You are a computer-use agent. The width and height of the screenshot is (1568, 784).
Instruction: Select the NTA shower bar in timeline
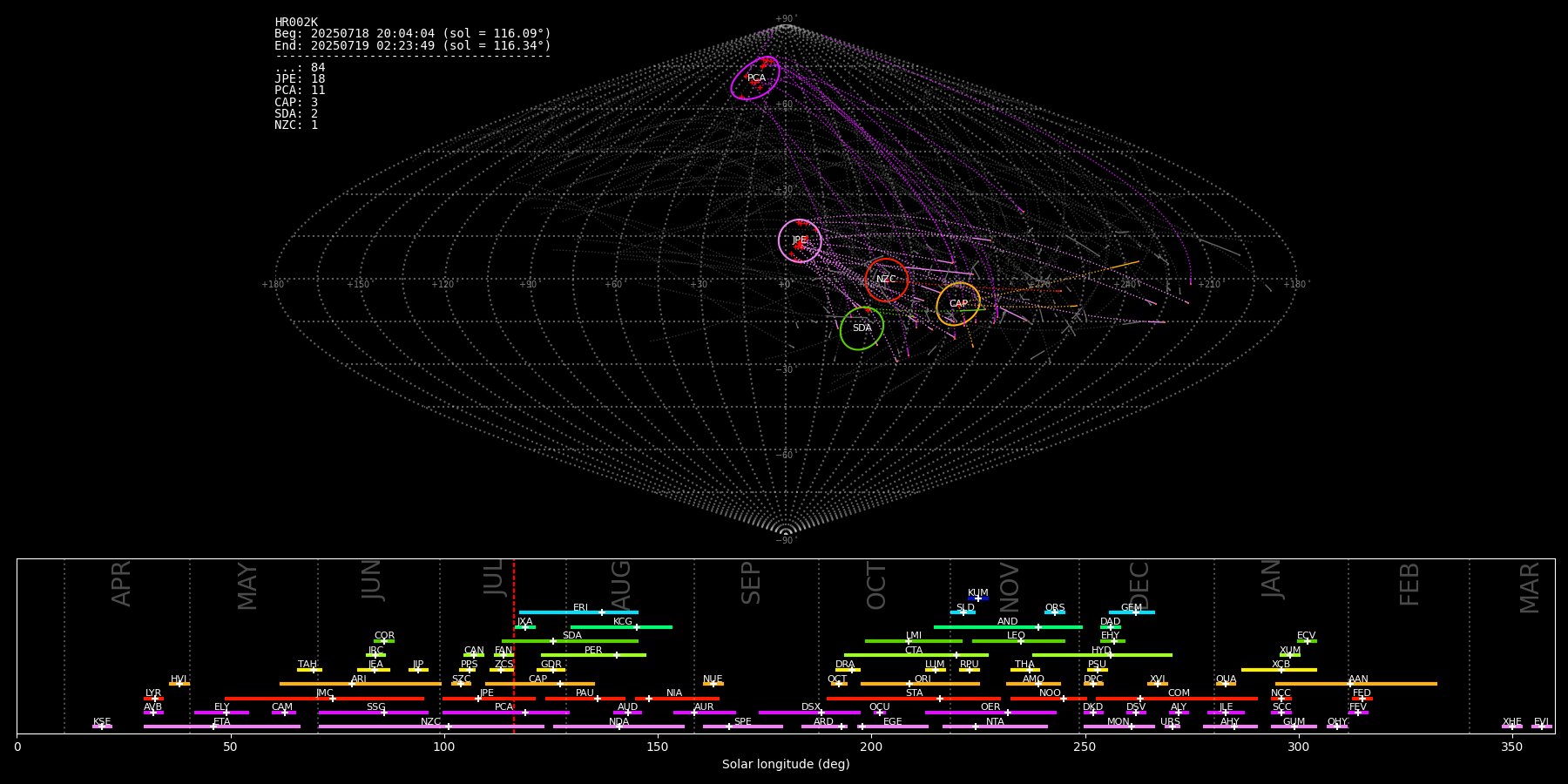[995, 727]
